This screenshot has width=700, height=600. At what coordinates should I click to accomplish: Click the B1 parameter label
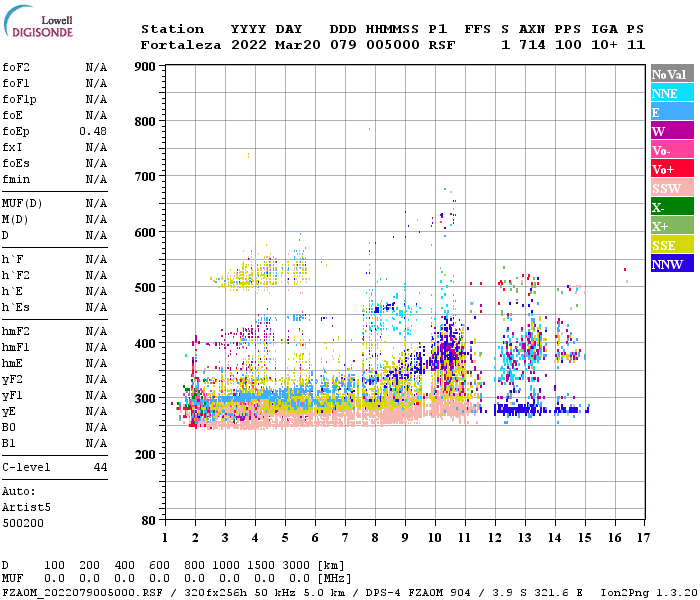(x=8, y=444)
